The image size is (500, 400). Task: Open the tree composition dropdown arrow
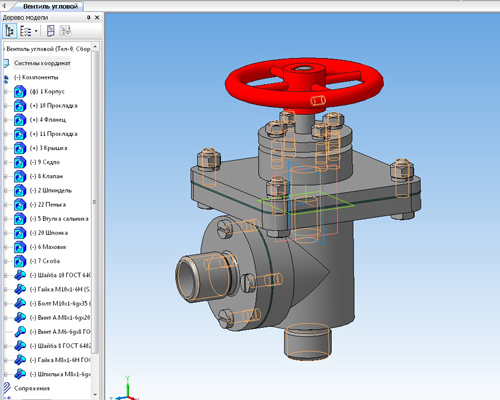click(x=36, y=31)
